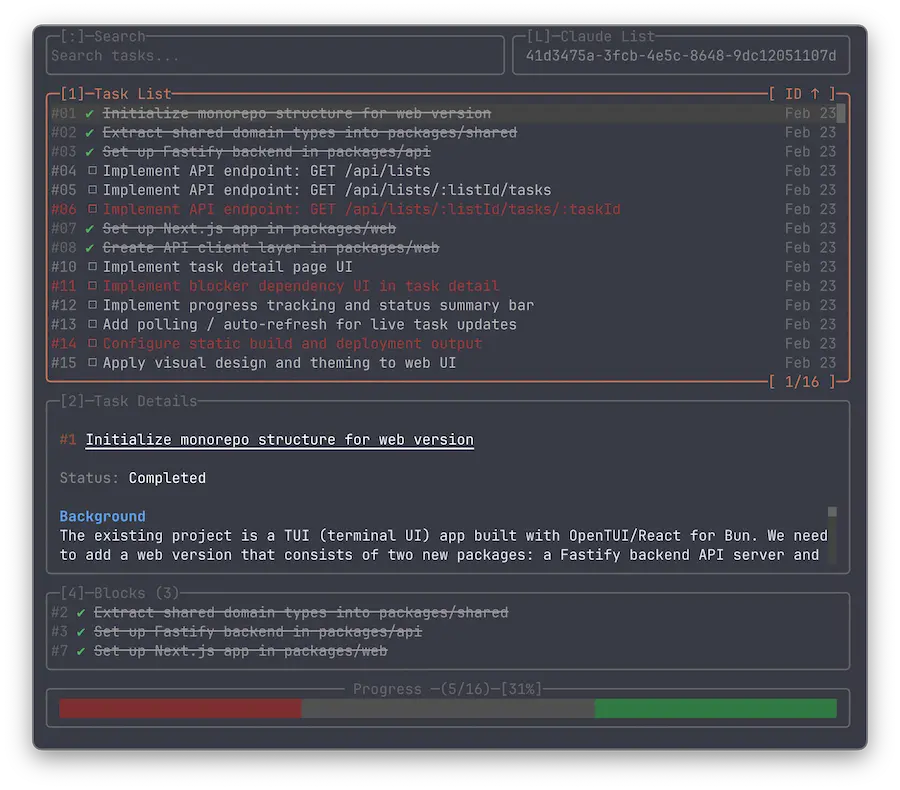Toggle the checkbox on task #10 detail page UI
This screenshot has width=900, height=790.
pyautogui.click(x=91, y=267)
